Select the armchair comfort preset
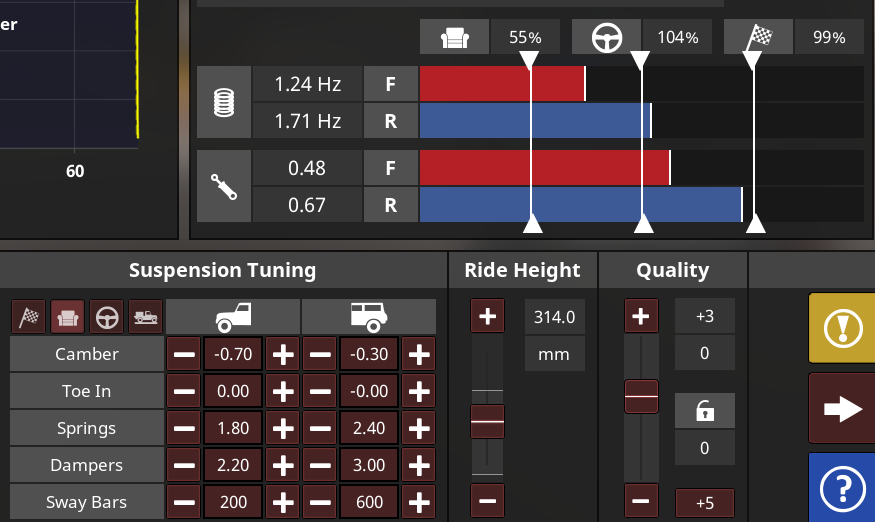 [67, 316]
